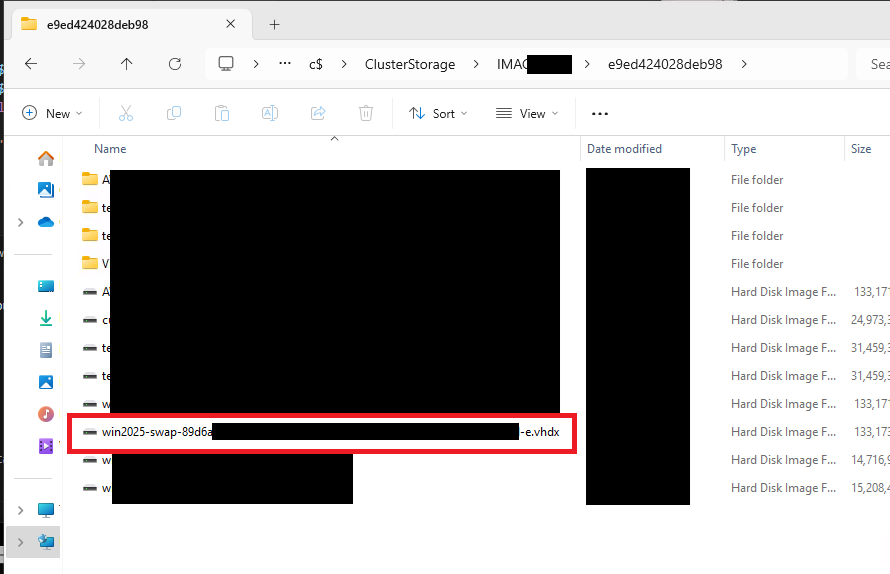The height and width of the screenshot is (574, 890).
Task: Go up one directory level
Action: point(126,64)
